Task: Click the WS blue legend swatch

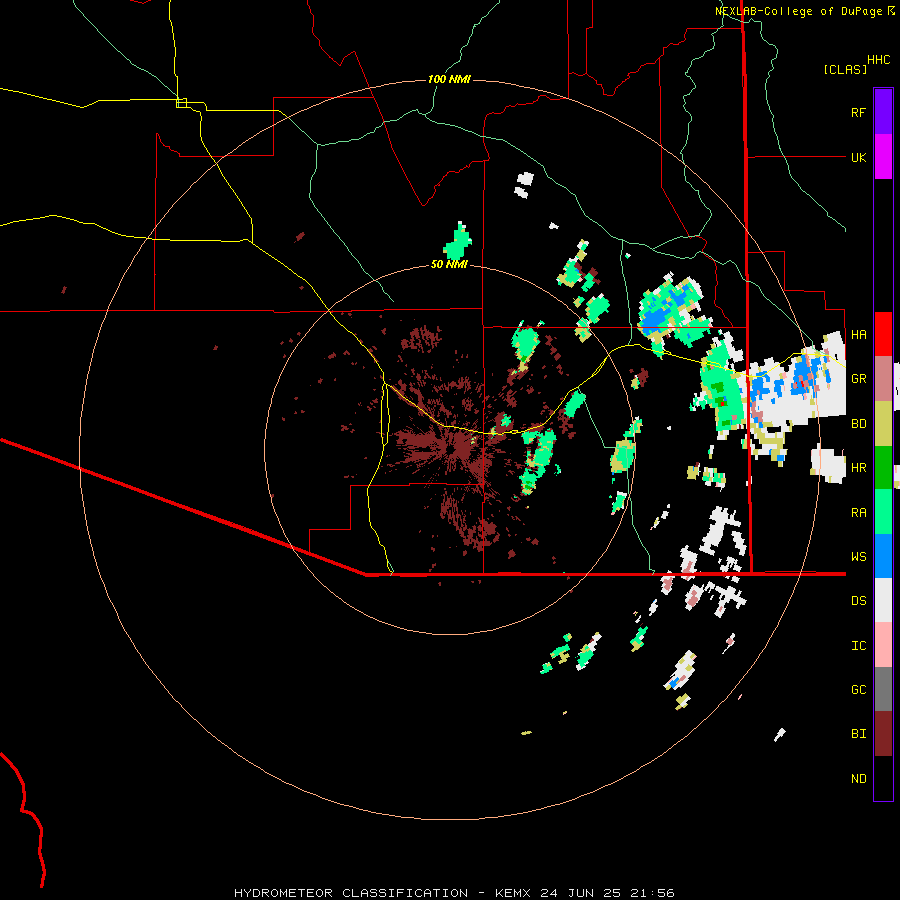Action: [x=883, y=556]
